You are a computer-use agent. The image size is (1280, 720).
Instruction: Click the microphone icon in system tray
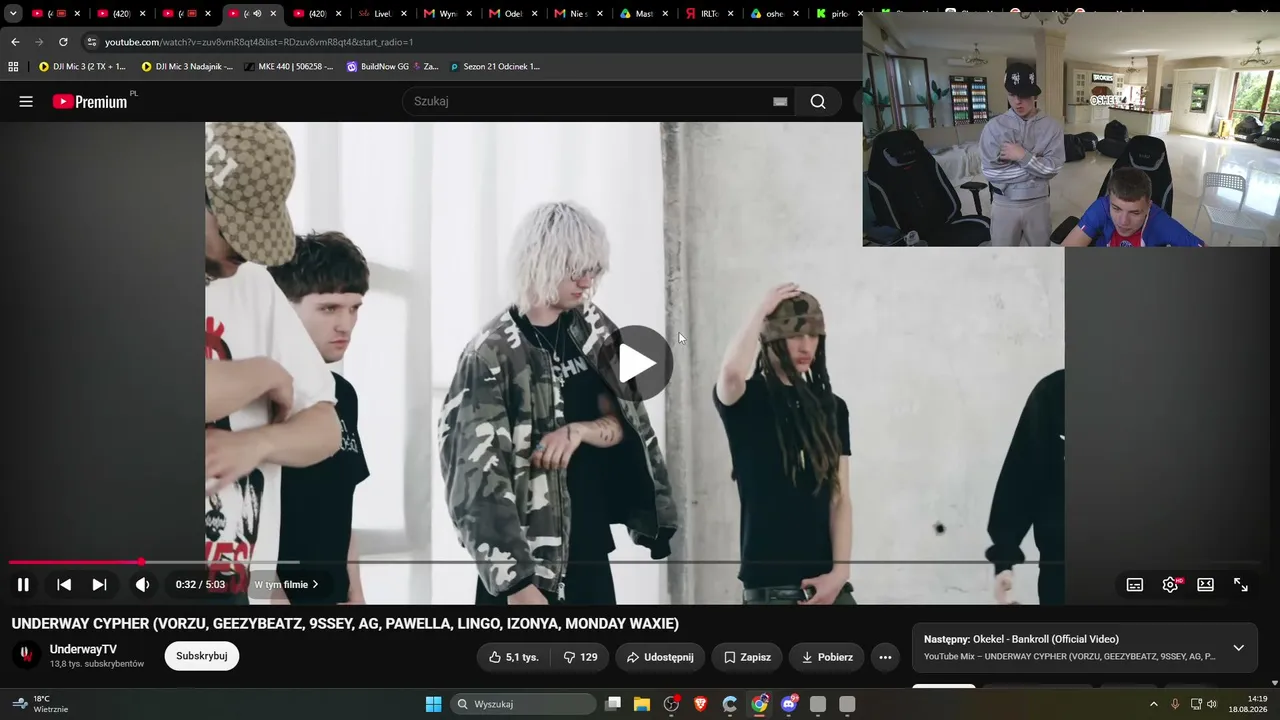coord(1175,704)
